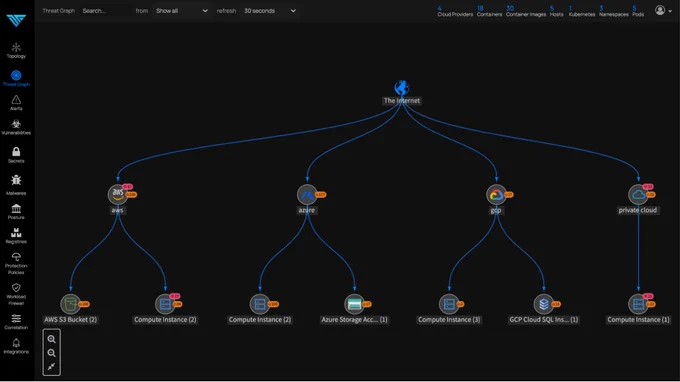This screenshot has height=382, width=680.
Task: Zoom in on the graph
Action: 51,339
